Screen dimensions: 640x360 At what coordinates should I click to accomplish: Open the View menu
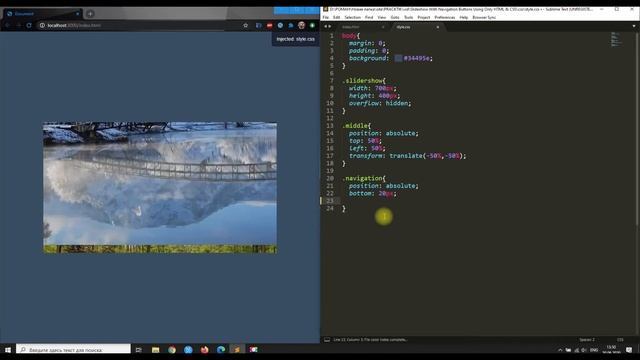pyautogui.click(x=382, y=18)
